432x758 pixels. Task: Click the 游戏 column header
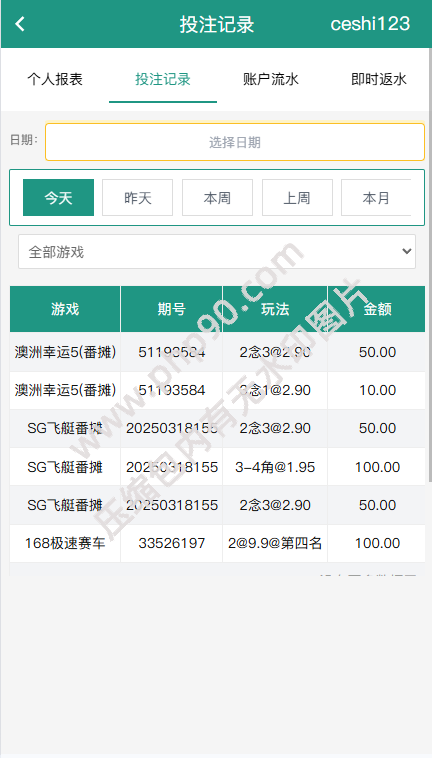click(65, 309)
